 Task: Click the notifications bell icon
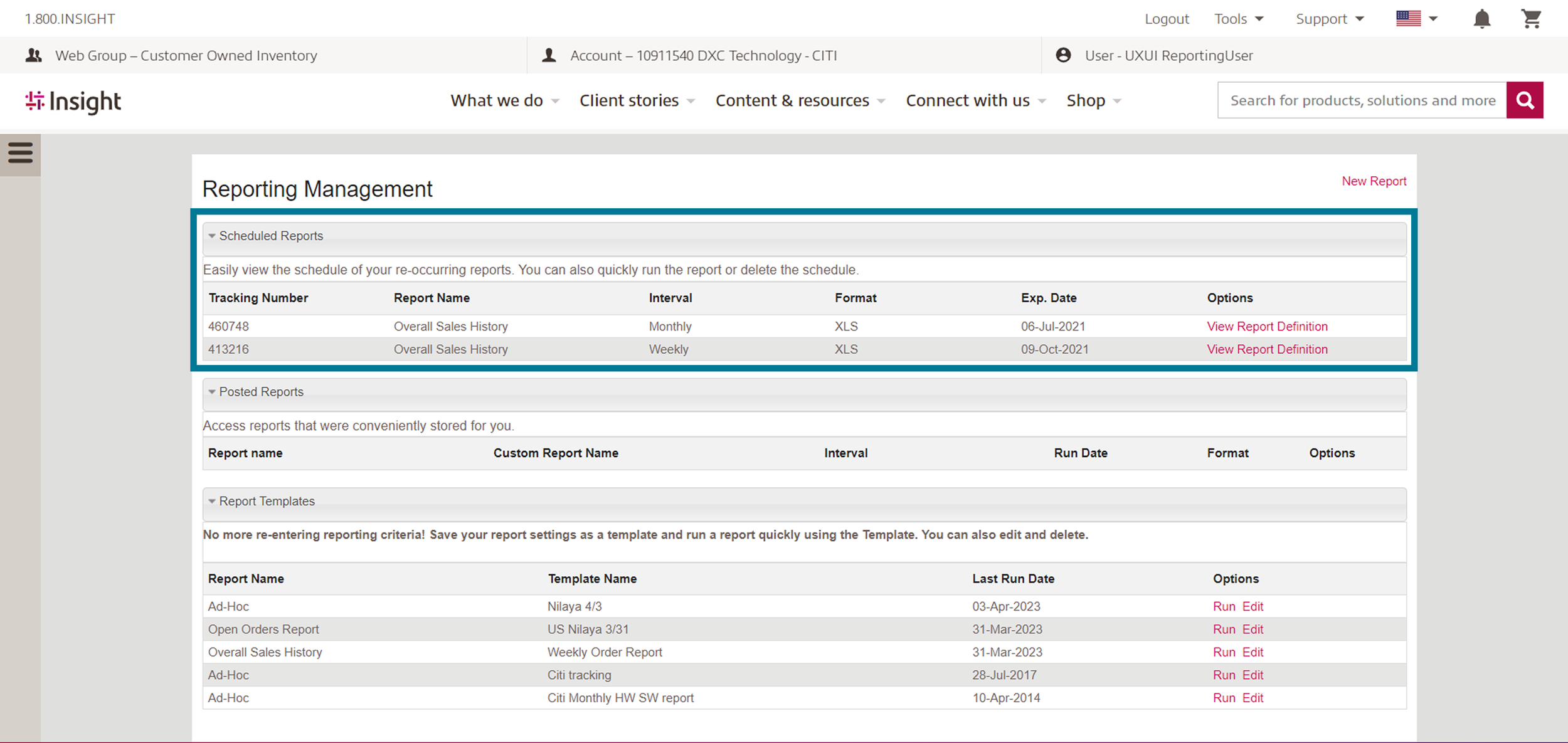pyautogui.click(x=1481, y=19)
